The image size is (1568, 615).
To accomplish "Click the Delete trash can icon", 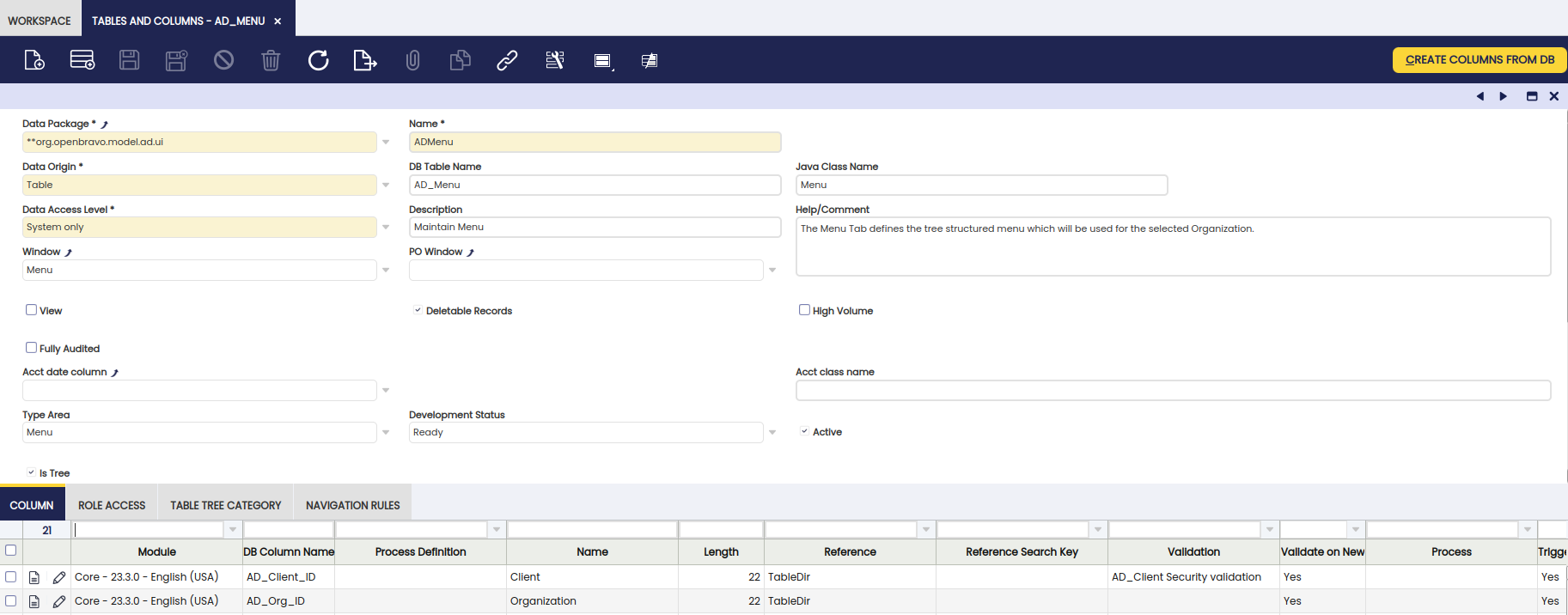I will pyautogui.click(x=271, y=60).
